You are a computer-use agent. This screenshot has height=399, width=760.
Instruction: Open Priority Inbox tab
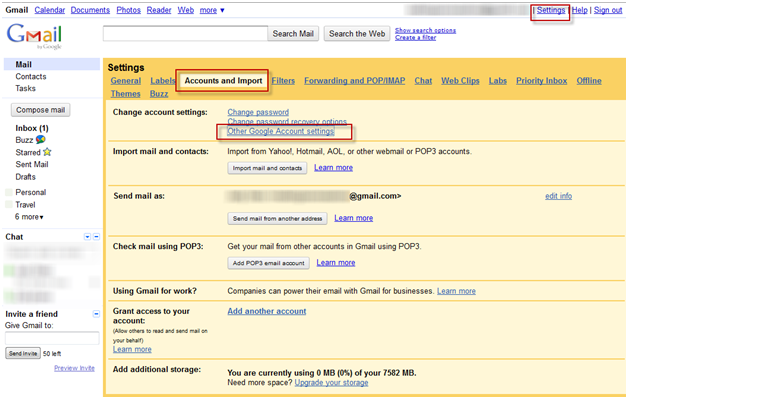tap(541, 81)
